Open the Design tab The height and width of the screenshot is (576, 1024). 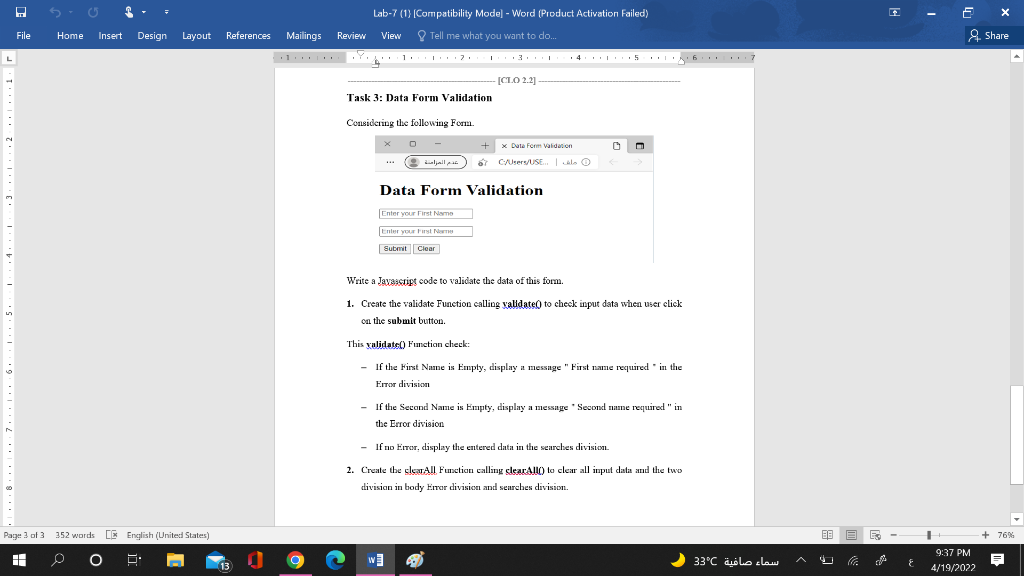point(152,36)
